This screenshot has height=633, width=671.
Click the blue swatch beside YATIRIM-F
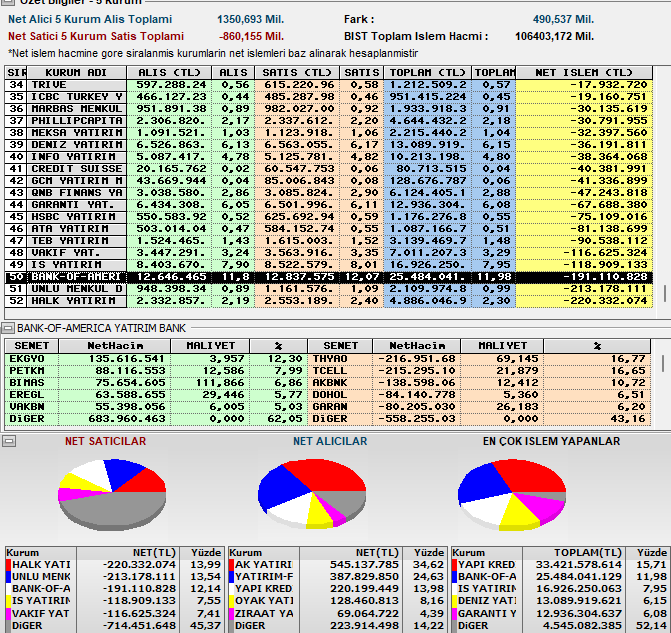point(232,577)
